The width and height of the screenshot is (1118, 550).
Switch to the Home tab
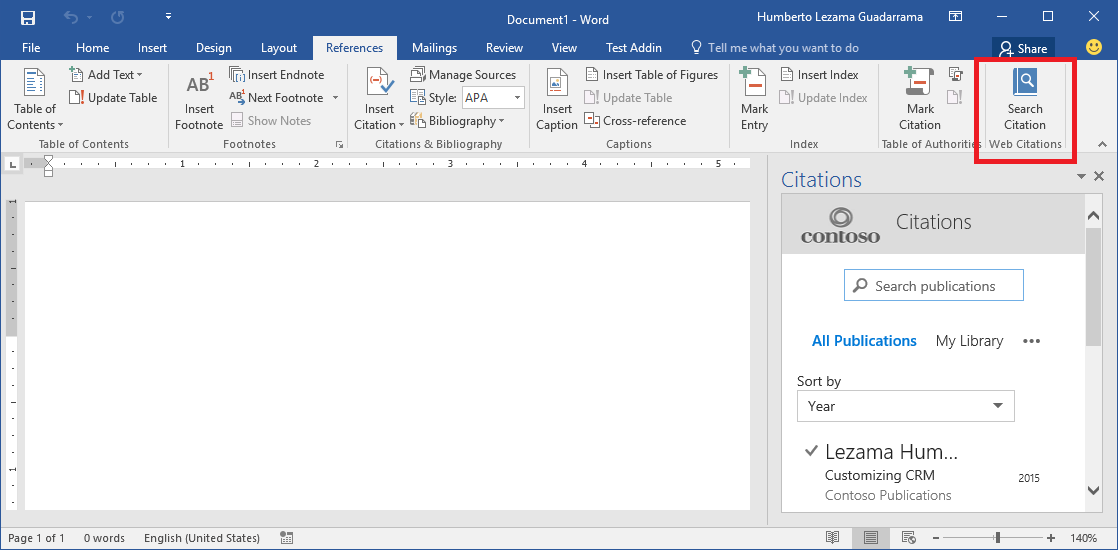click(x=93, y=48)
